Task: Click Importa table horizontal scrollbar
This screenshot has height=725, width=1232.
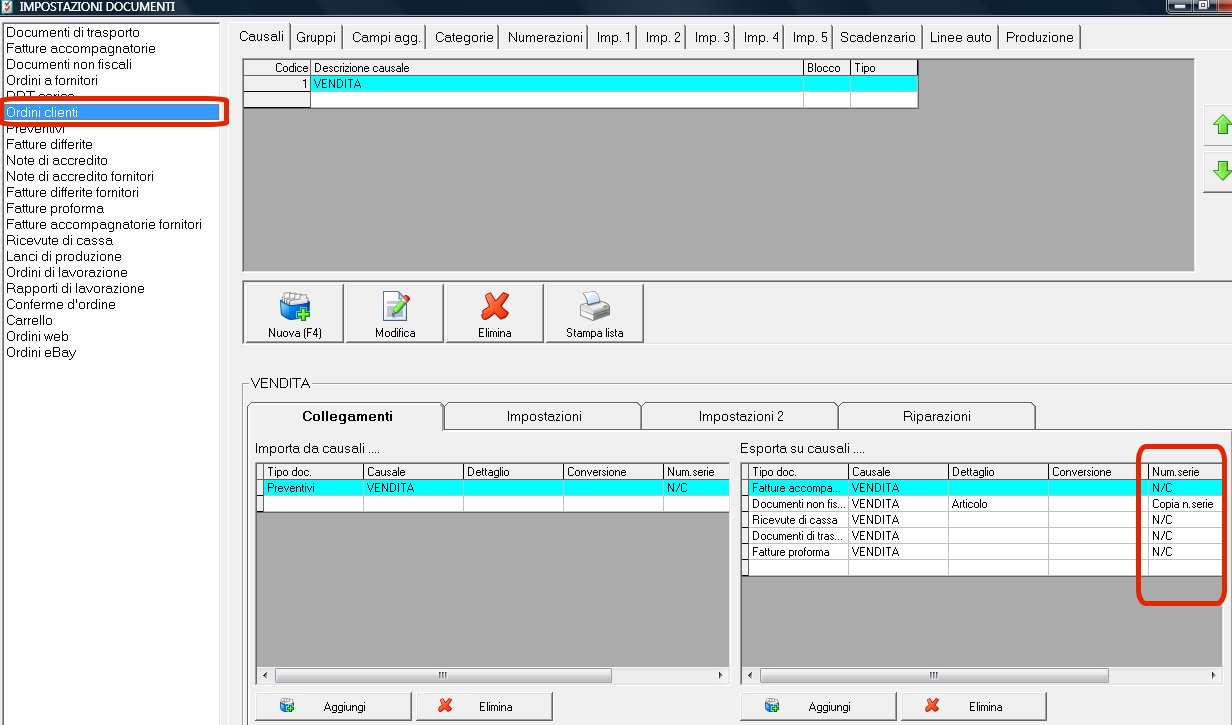Action: (493, 675)
